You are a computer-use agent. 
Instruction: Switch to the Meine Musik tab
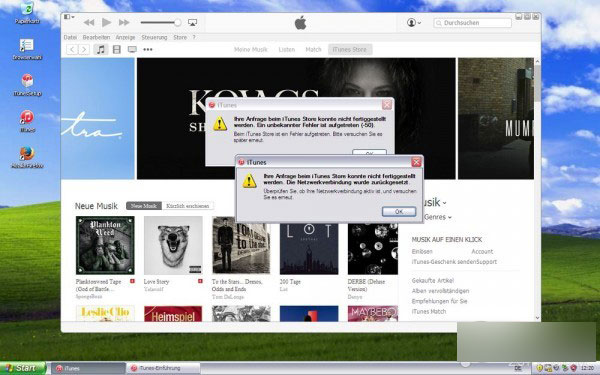(x=251, y=49)
